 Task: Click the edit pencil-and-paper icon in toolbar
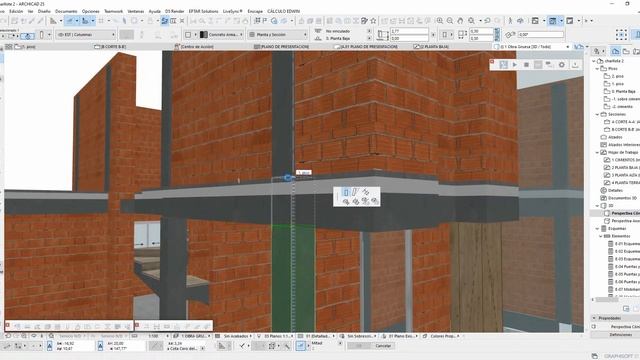(364, 21)
